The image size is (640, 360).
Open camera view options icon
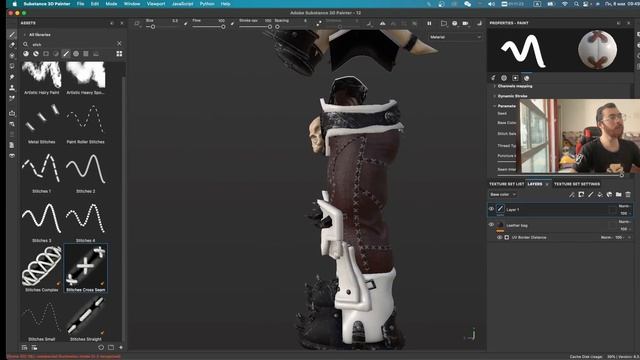tap(465, 24)
